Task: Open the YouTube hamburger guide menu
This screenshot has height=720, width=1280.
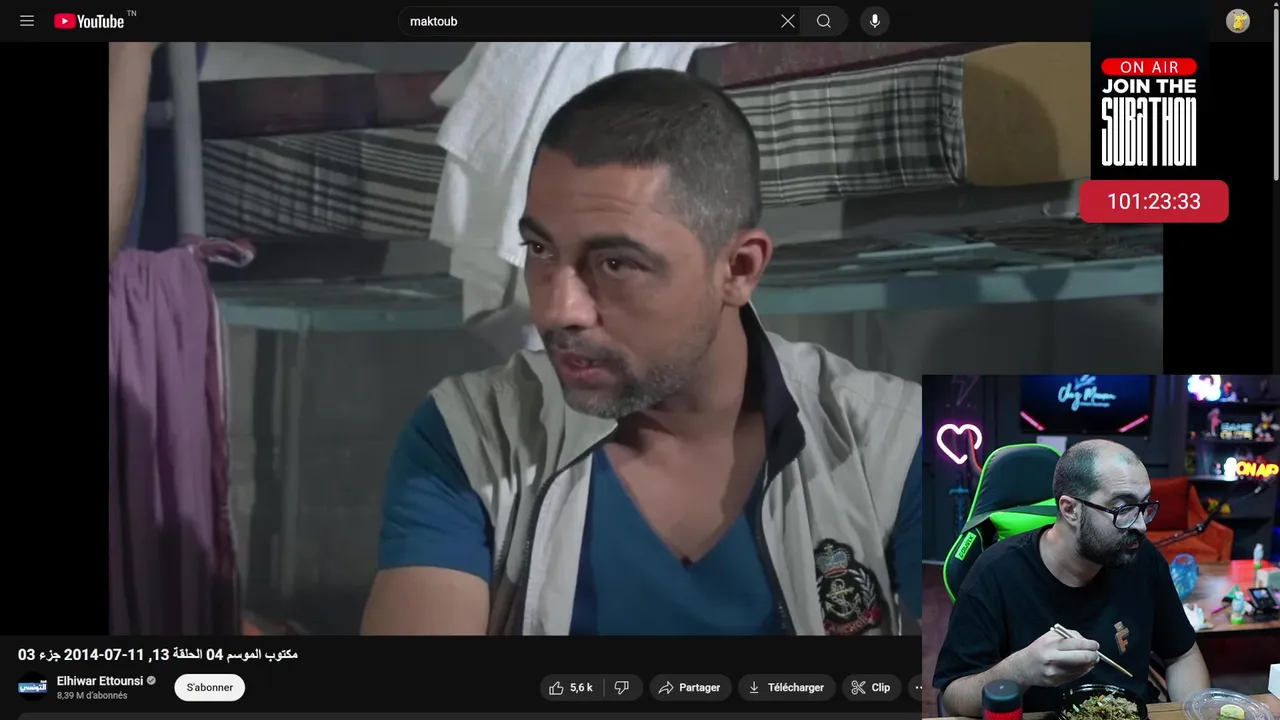Action: point(27,21)
